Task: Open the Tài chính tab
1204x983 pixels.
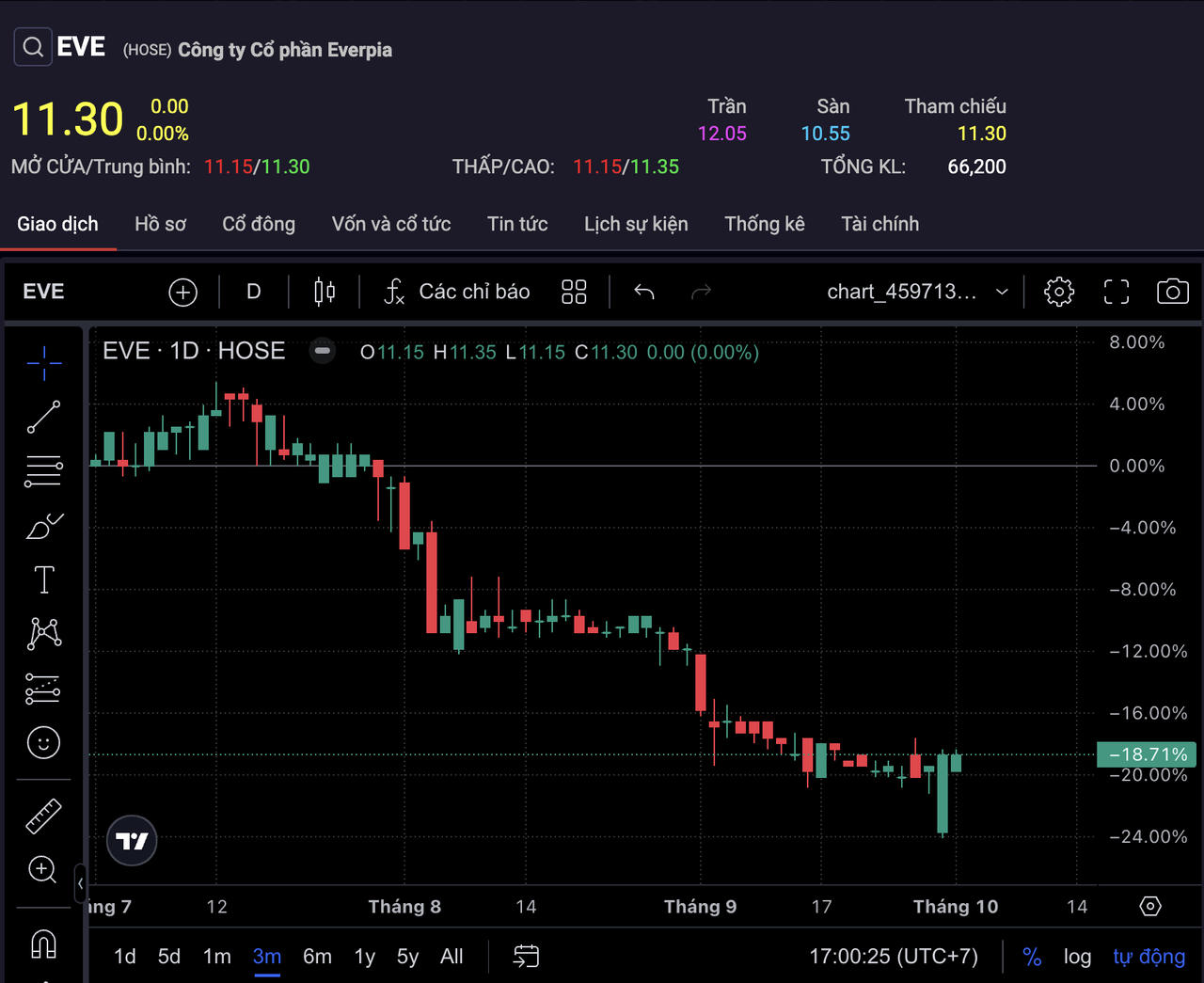Action: (879, 224)
